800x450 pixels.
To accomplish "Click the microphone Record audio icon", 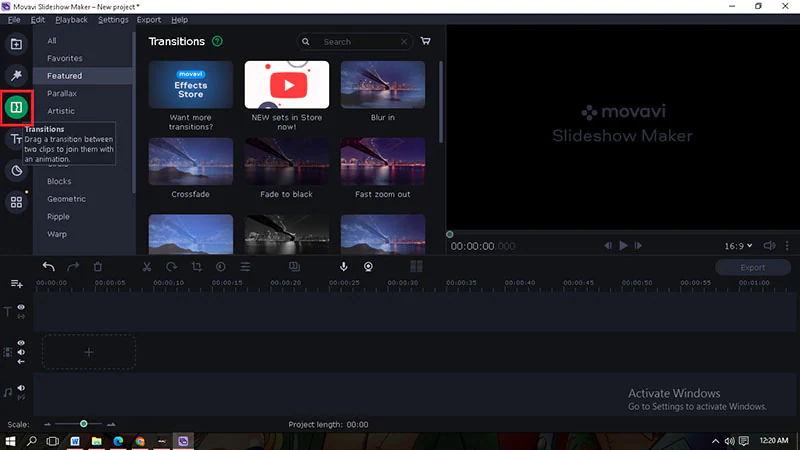I will [x=343, y=266].
